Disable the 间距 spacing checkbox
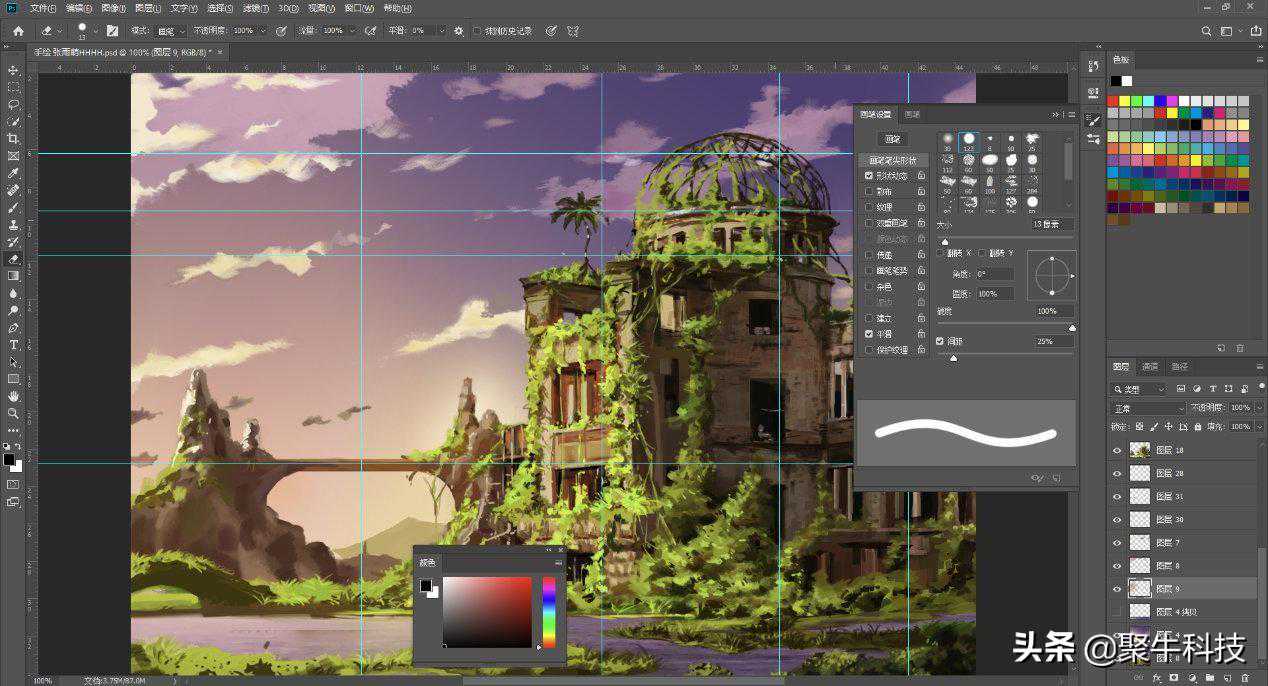The height and width of the screenshot is (686, 1268). click(x=940, y=341)
